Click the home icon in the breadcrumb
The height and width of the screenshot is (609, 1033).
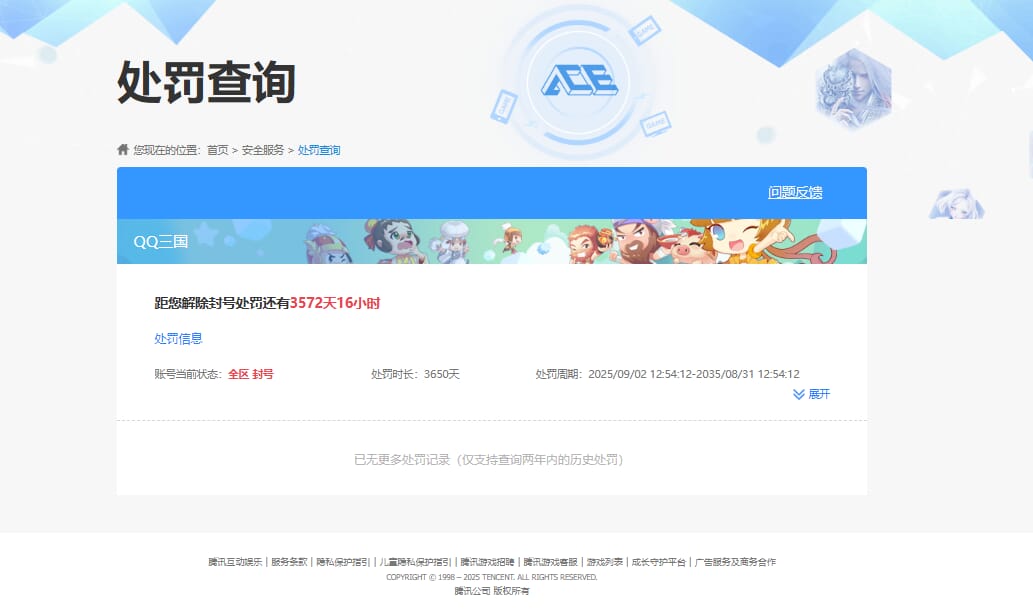pos(122,150)
